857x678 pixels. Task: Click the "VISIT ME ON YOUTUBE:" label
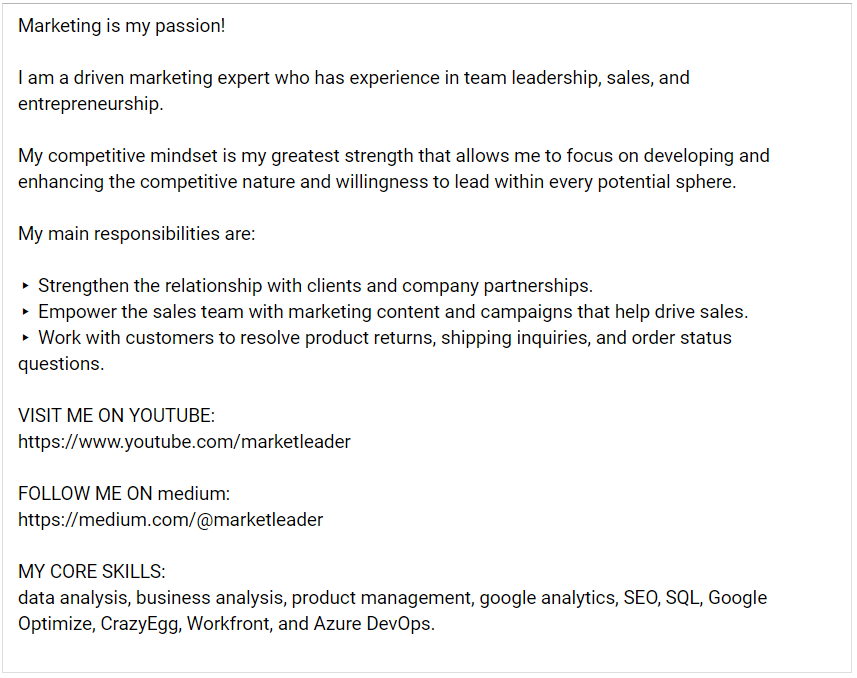point(116,415)
